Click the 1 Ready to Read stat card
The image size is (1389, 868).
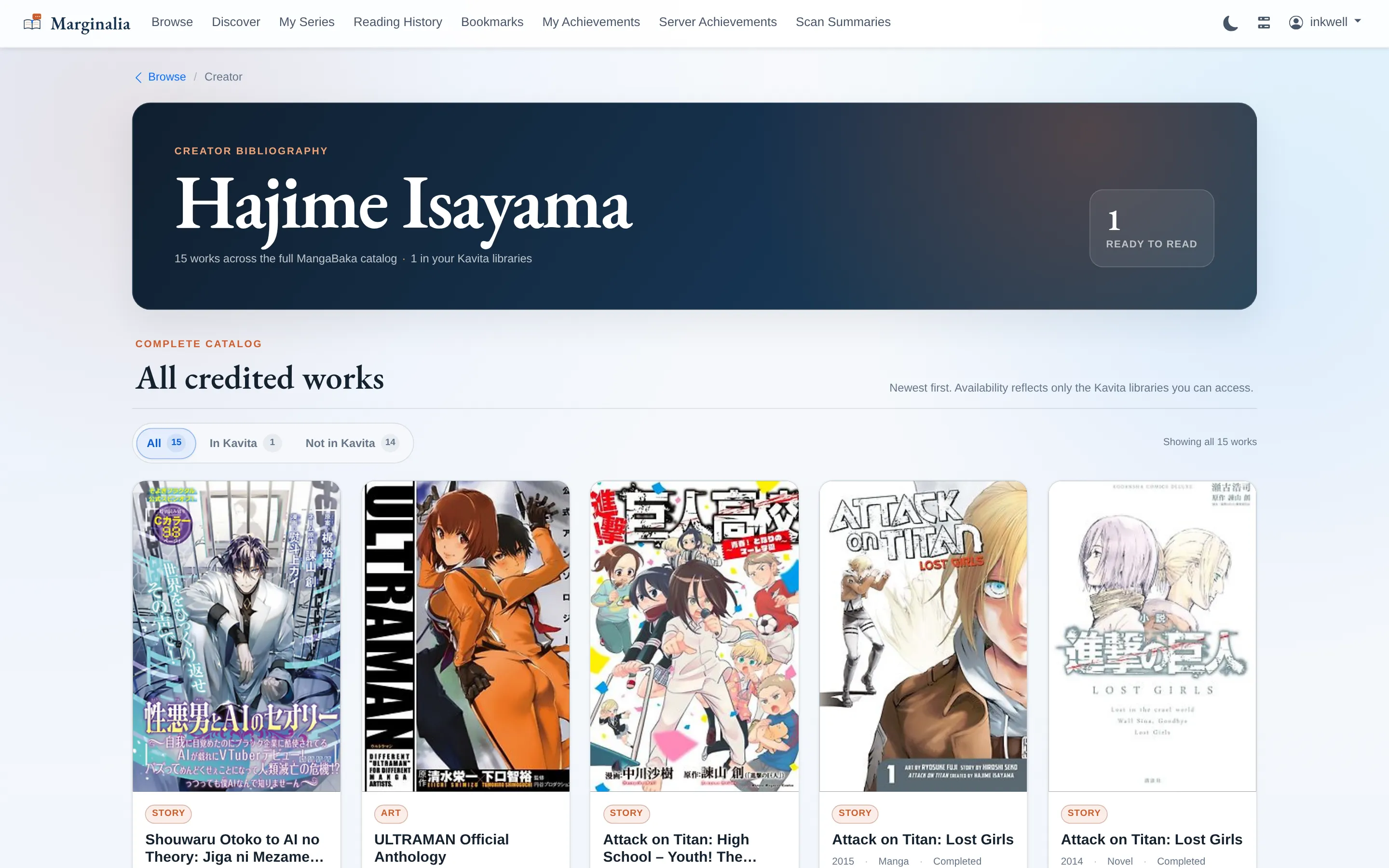coord(1151,228)
